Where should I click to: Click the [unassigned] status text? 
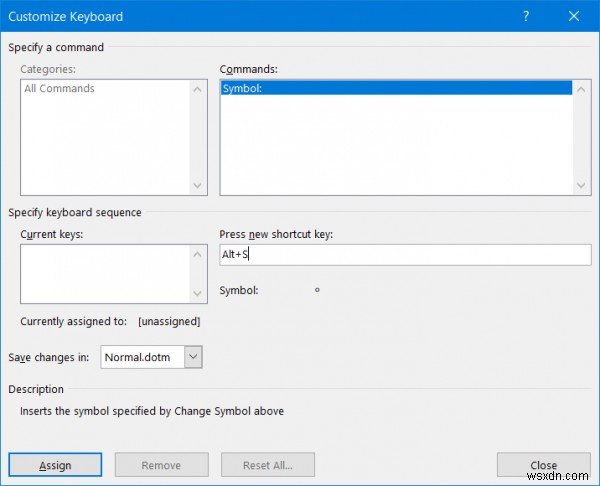coord(169,321)
